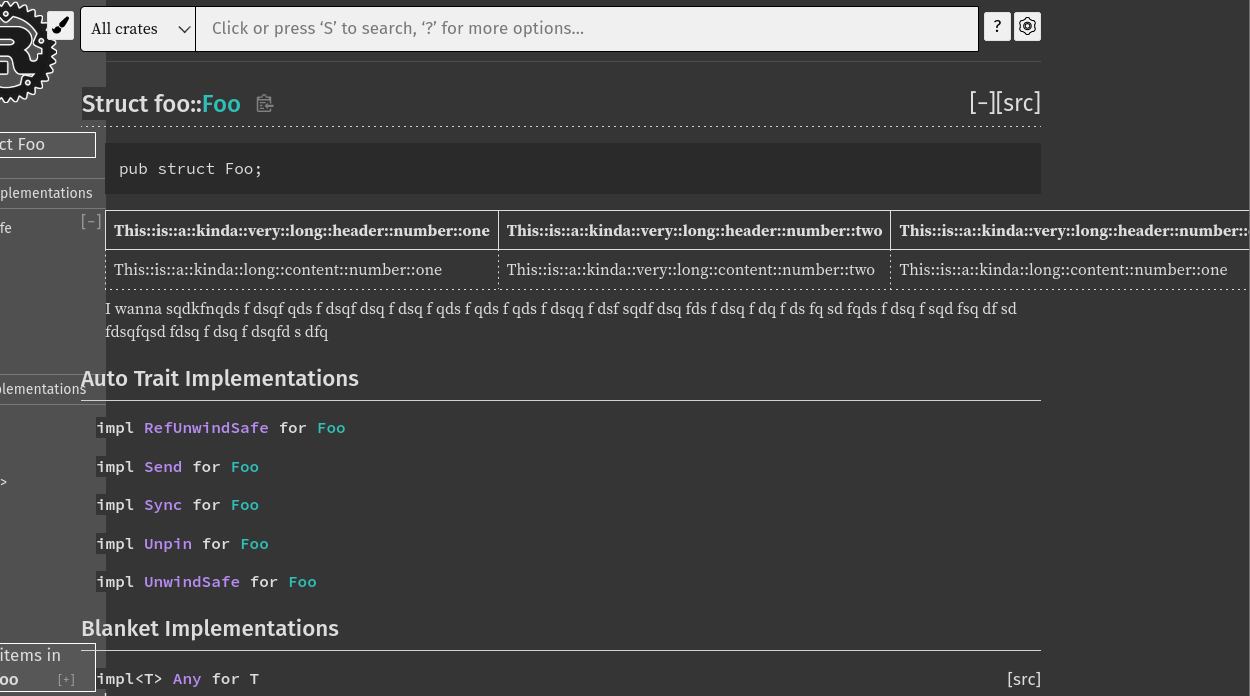
Task: Follow the RefUnwindSafe trait link
Action: pos(206,428)
